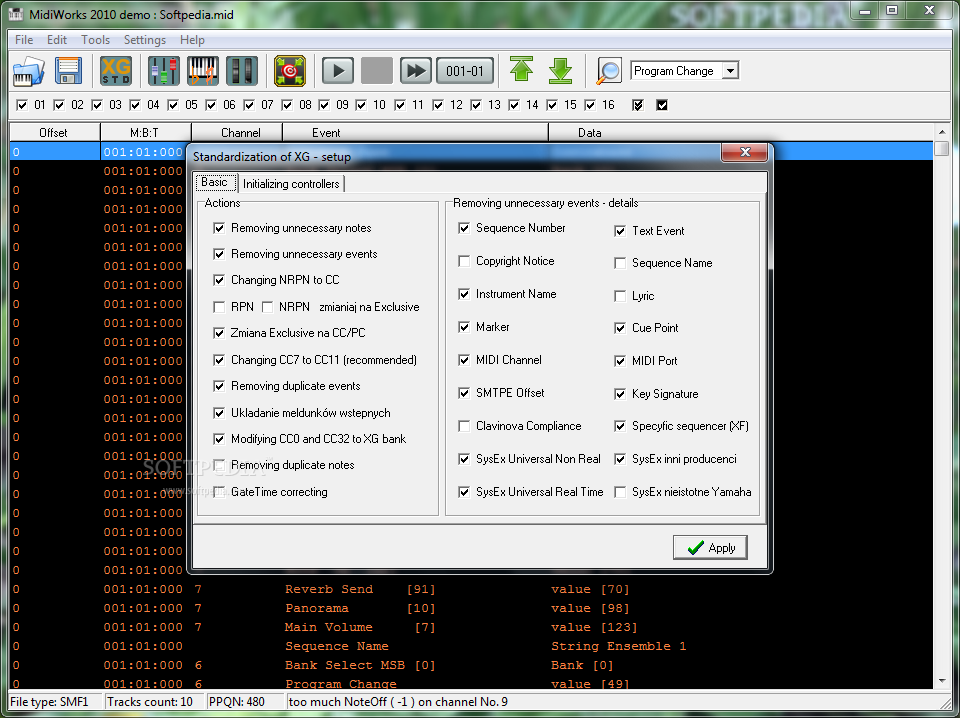This screenshot has height=718, width=960.
Task: Enable the NRPN zmianiaj na Exclusive checkbox
Action: (268, 307)
